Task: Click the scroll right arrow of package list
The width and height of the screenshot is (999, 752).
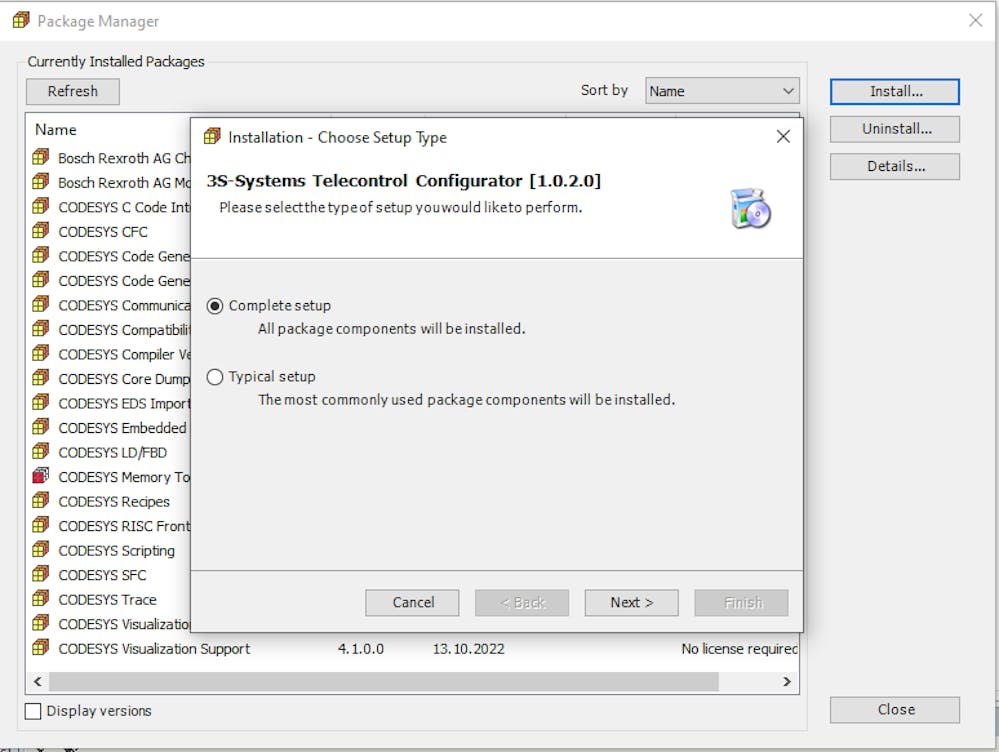Action: (x=787, y=681)
